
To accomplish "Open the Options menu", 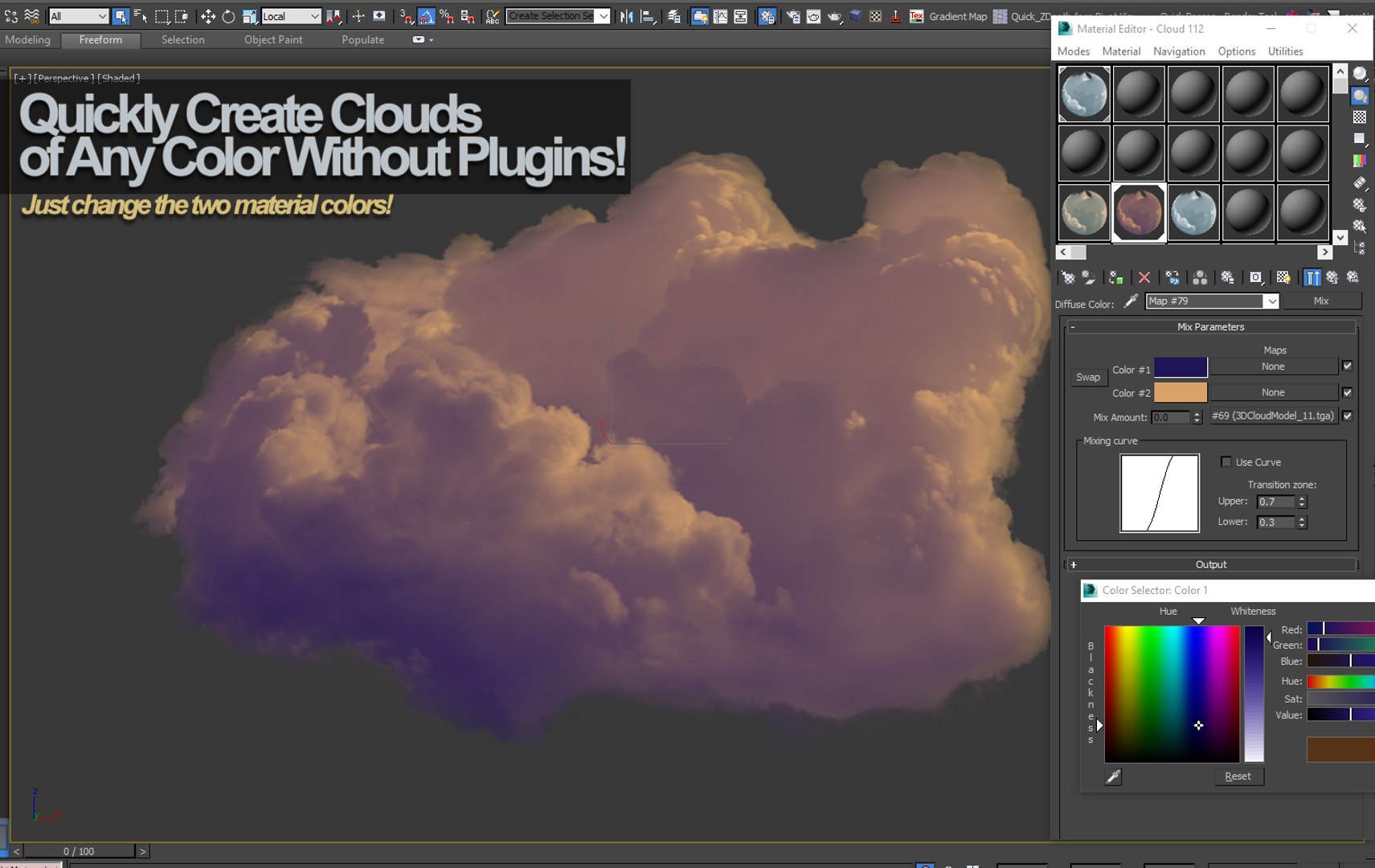I will click(x=1236, y=51).
